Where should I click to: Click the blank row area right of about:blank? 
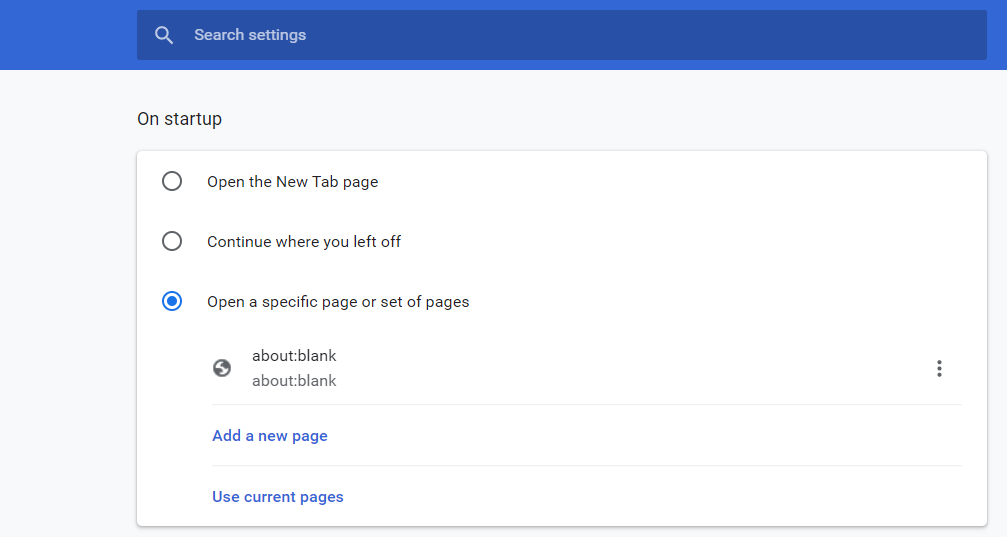(620, 368)
